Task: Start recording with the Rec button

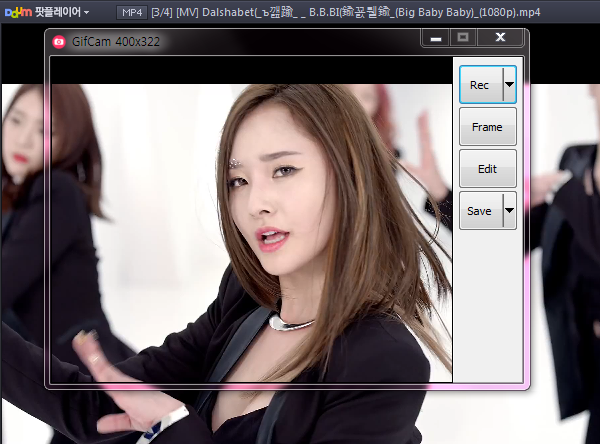Action: (x=480, y=85)
